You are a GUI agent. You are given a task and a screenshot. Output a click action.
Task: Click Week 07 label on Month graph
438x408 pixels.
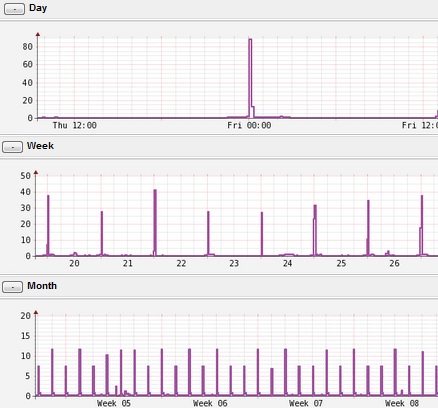pos(306,403)
